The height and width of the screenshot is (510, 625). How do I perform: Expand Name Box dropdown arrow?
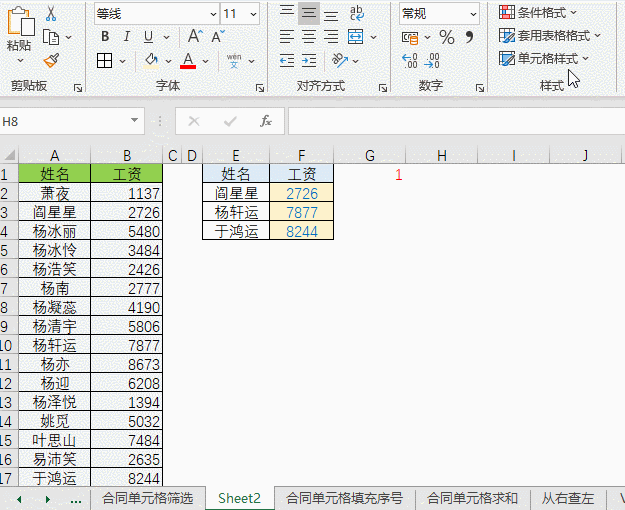[x=134, y=120]
